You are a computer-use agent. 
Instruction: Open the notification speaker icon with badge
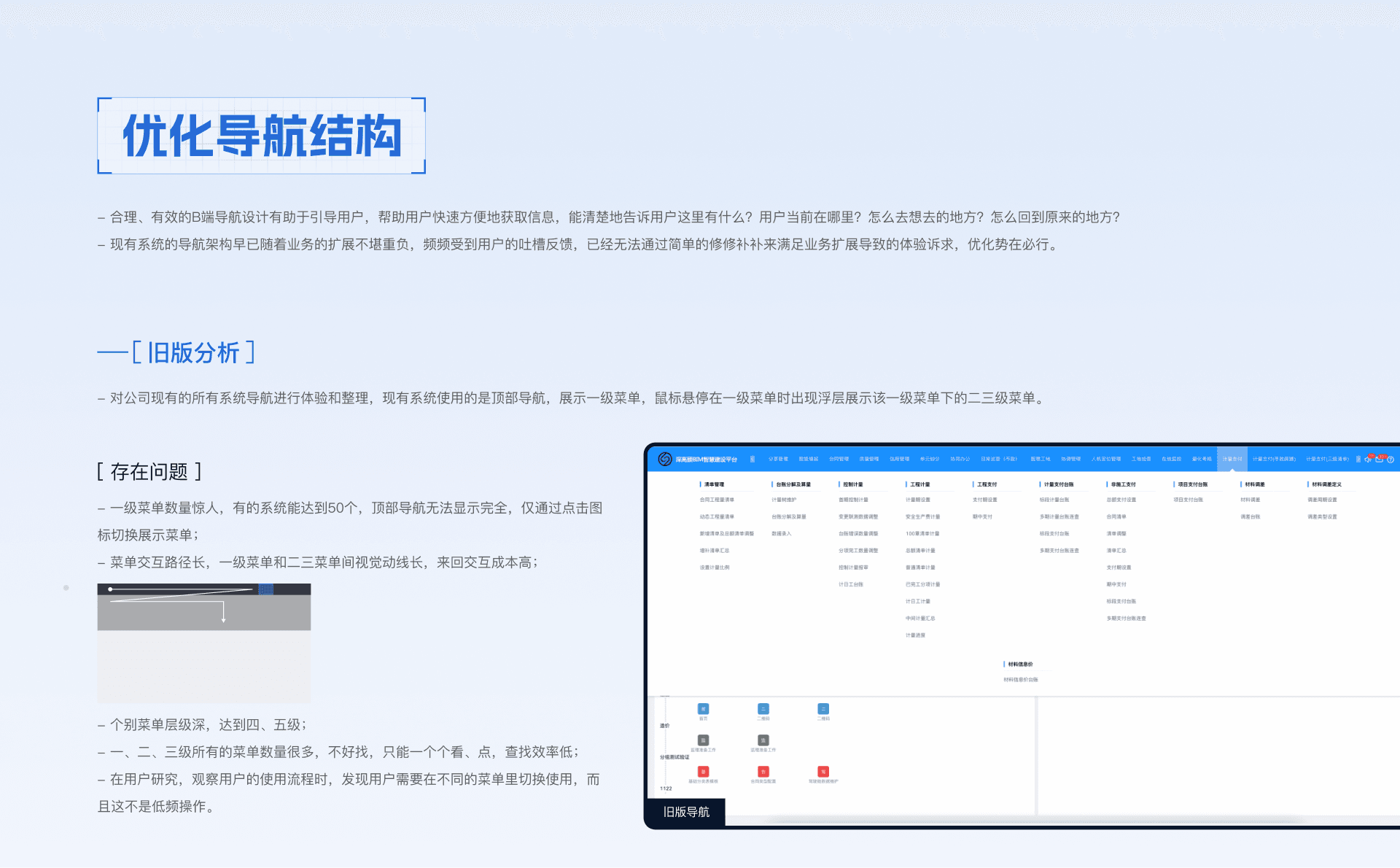click(1369, 460)
